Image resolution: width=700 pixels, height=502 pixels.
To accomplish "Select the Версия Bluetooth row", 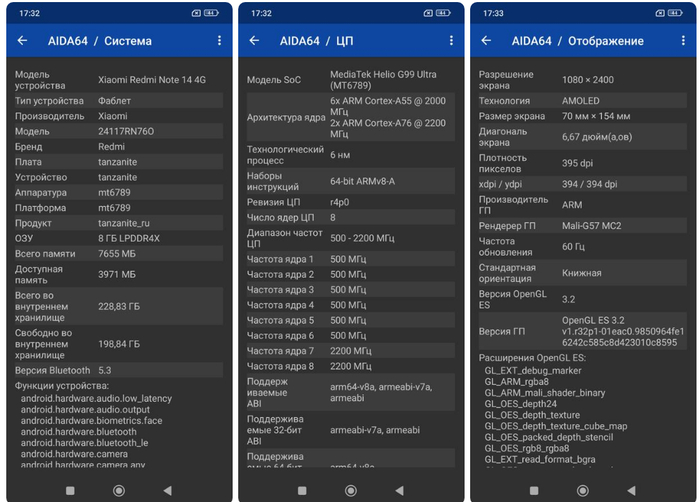I will click(x=118, y=370).
